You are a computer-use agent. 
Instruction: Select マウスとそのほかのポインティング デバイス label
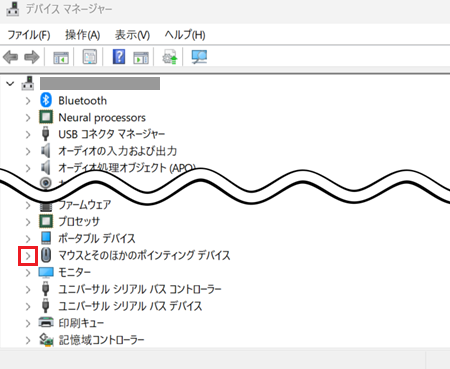(x=144, y=256)
